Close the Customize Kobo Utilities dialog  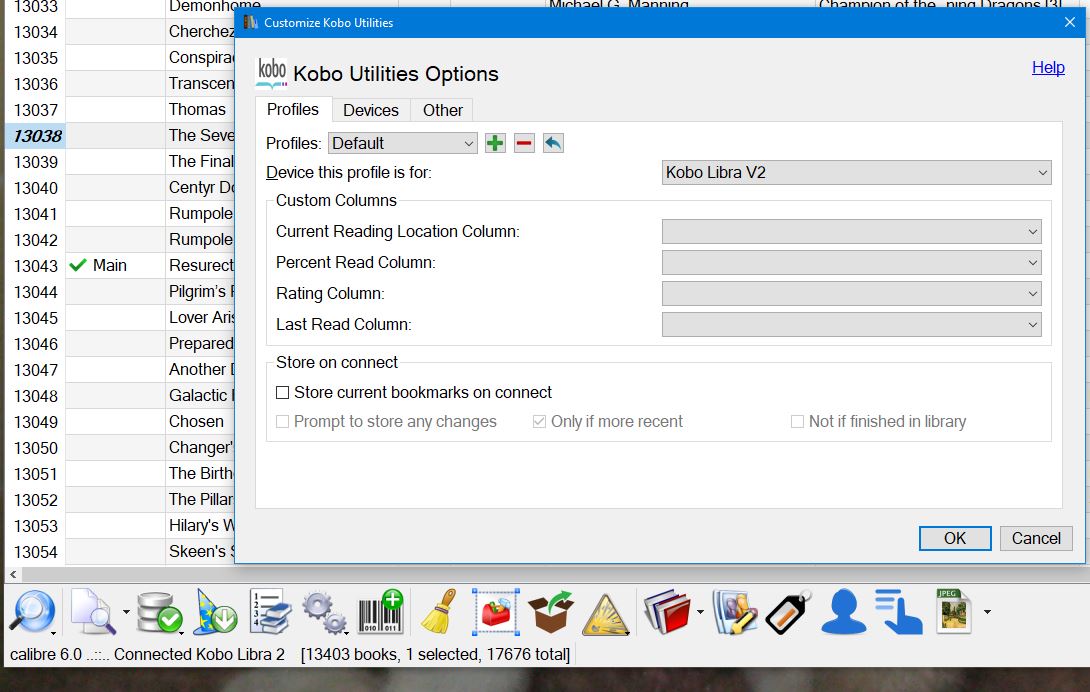(1070, 22)
